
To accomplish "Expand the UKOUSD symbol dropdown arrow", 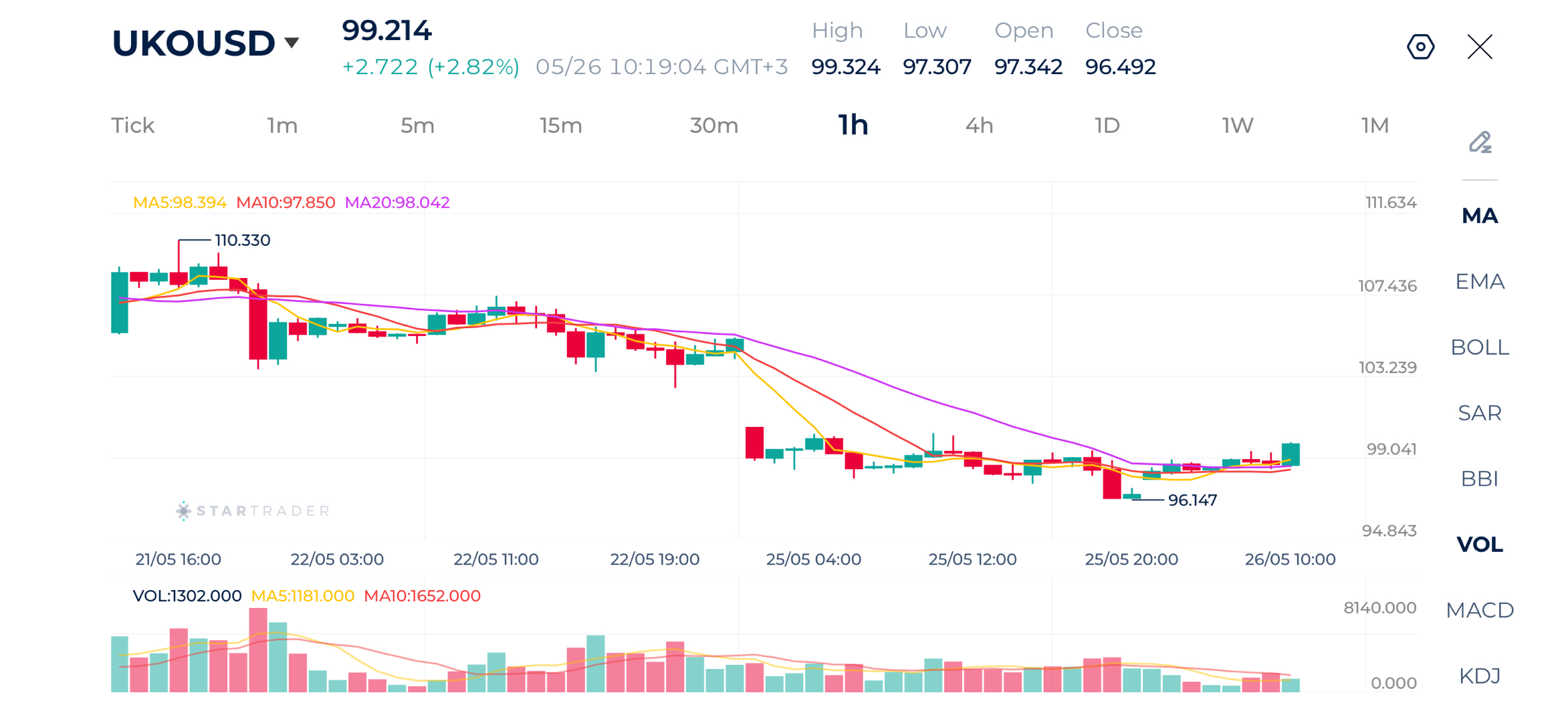I will click(x=292, y=43).
